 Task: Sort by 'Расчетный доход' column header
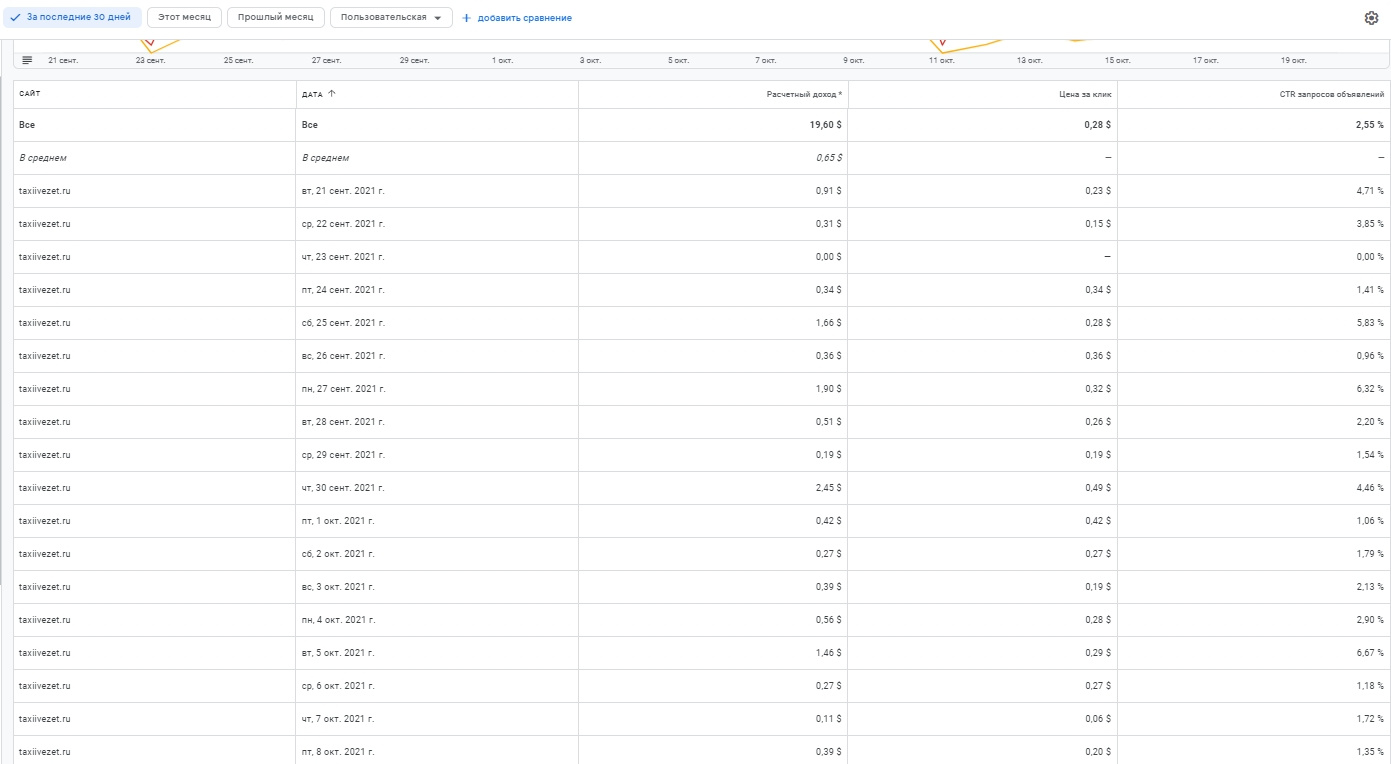[x=803, y=94]
